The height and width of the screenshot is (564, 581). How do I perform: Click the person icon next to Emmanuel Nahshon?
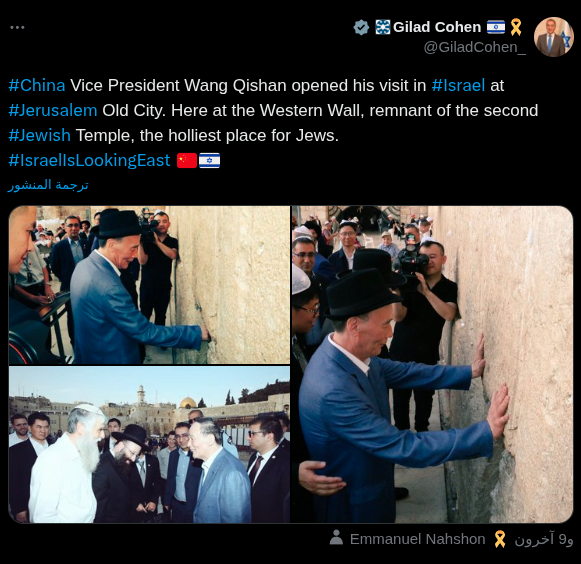point(336,538)
